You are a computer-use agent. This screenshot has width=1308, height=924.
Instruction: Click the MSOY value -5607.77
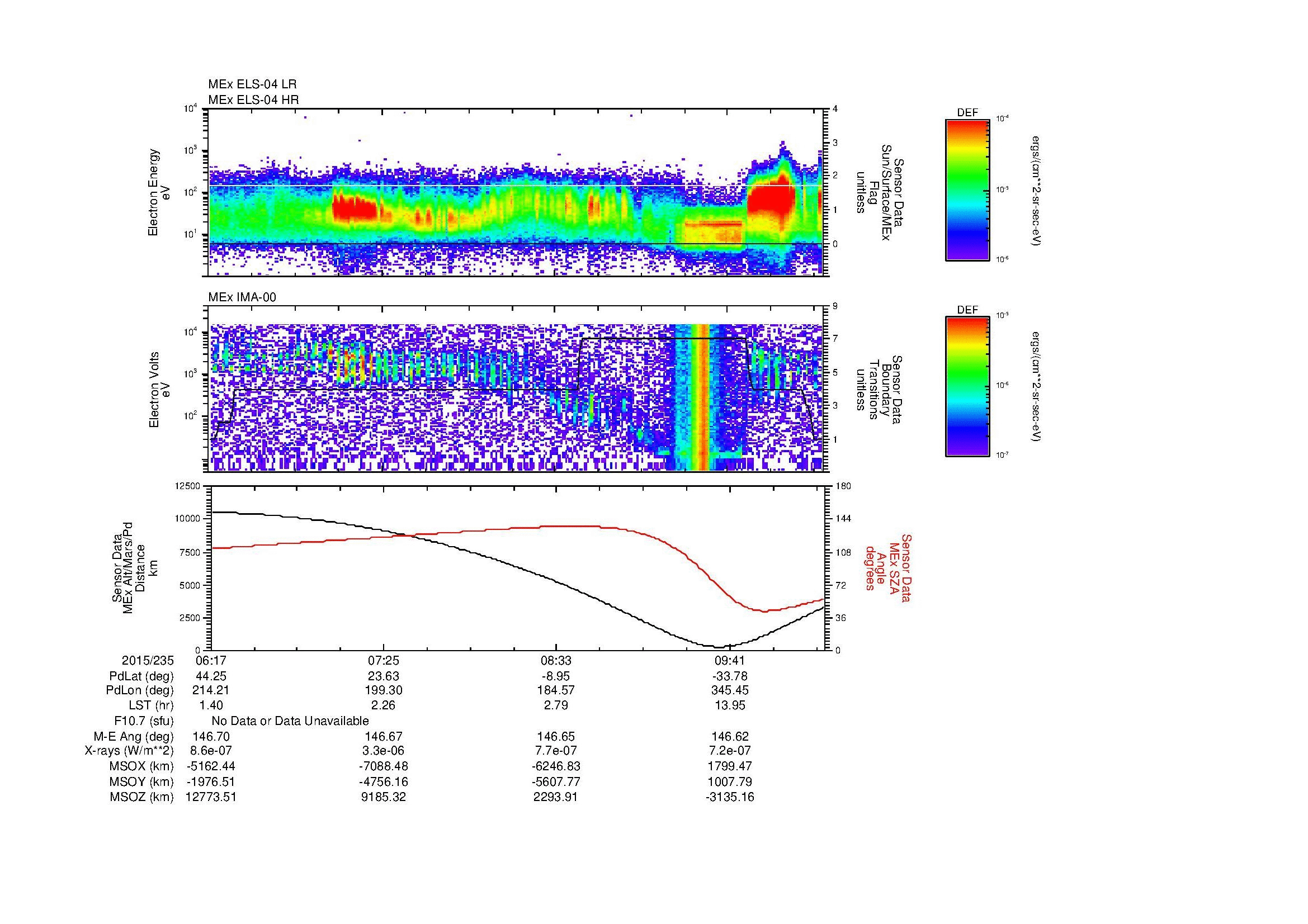(556, 781)
